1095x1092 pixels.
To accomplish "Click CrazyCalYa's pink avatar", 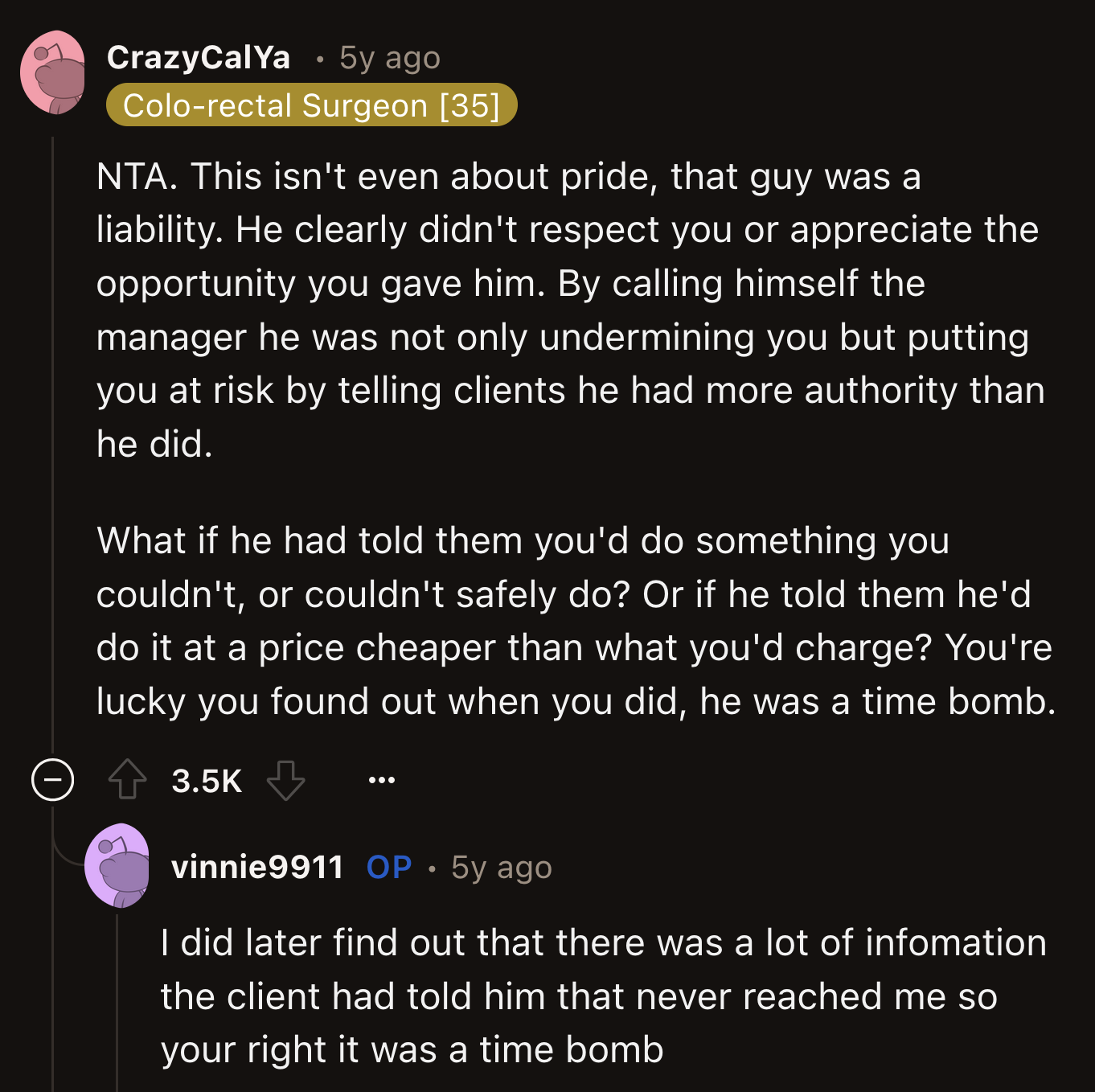I will (x=54, y=72).
